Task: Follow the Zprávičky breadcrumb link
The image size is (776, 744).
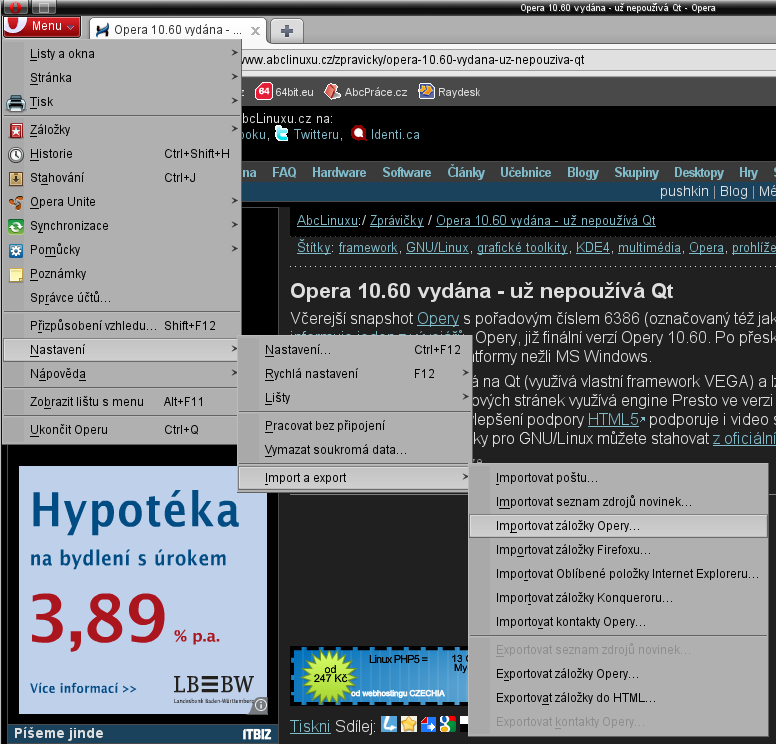Action: click(396, 221)
